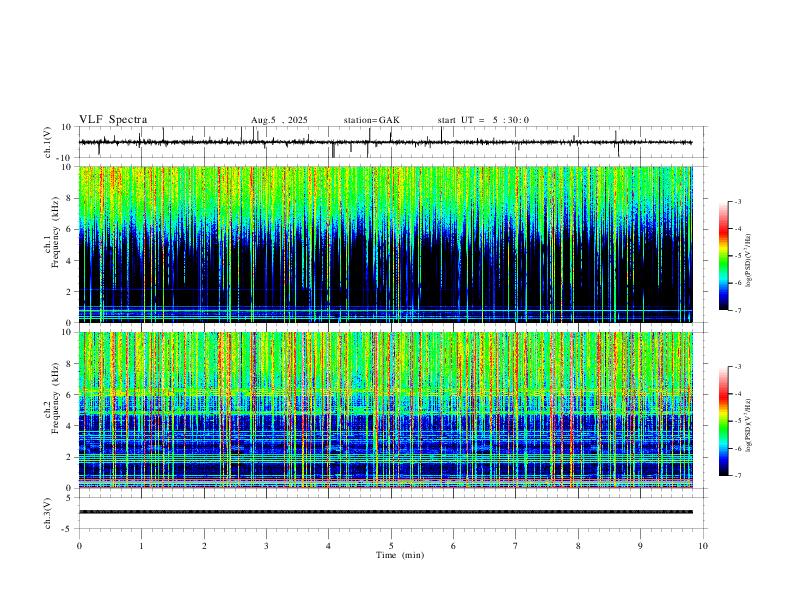Click the "-7" label on upper colorbar

738,310
